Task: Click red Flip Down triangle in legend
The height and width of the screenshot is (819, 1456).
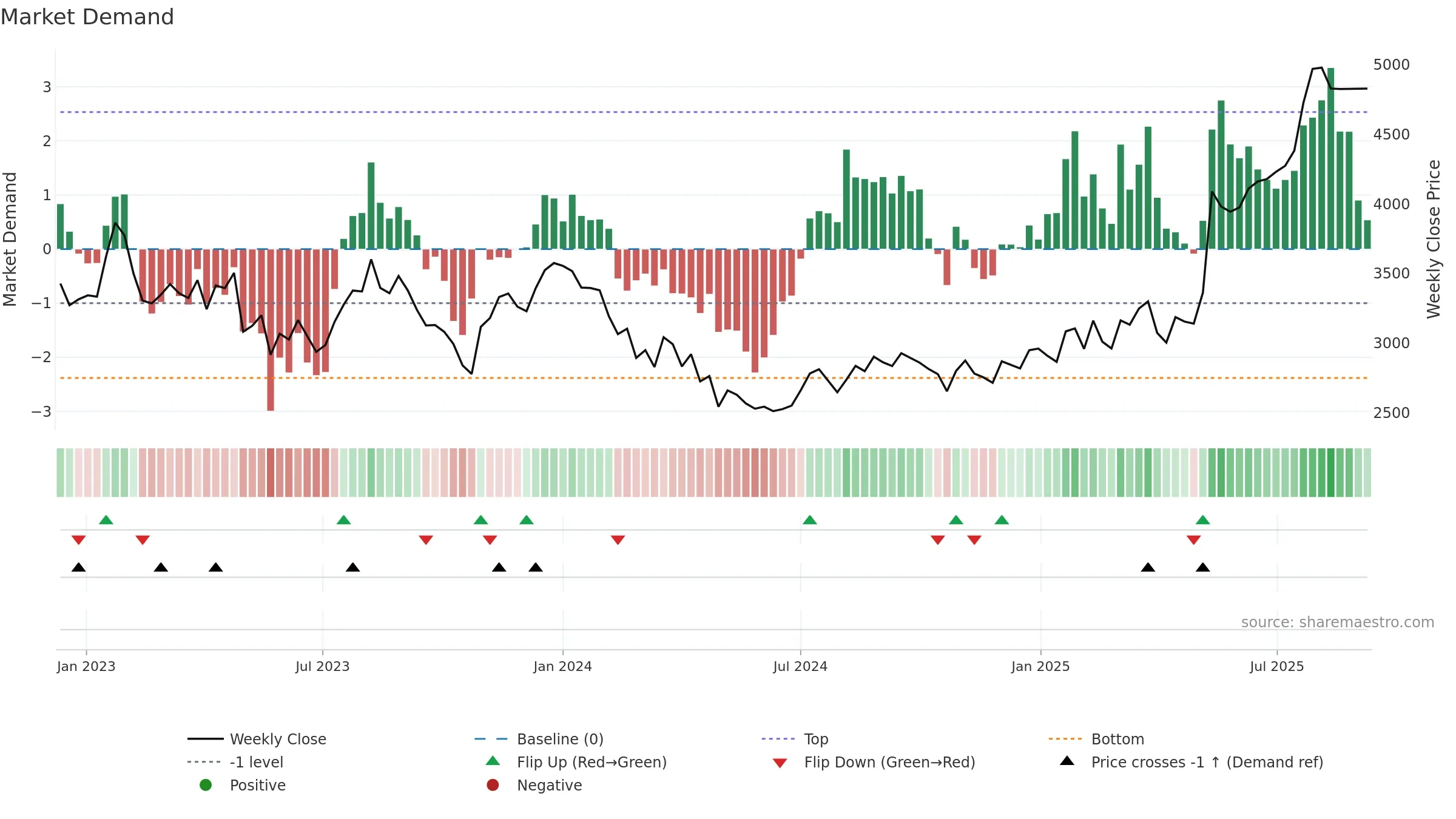Action: coord(780,763)
